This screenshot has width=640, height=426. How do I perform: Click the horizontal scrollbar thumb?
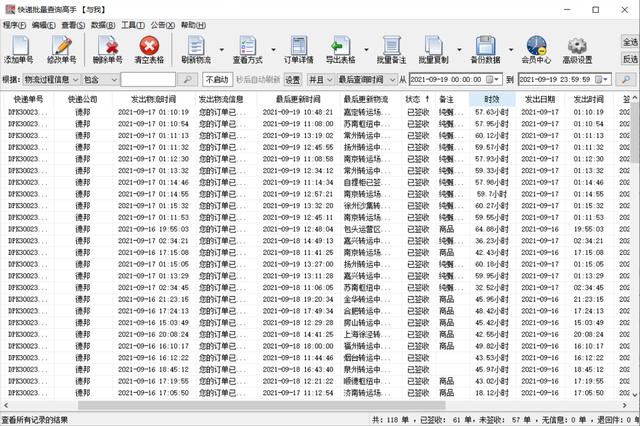(x=262, y=405)
